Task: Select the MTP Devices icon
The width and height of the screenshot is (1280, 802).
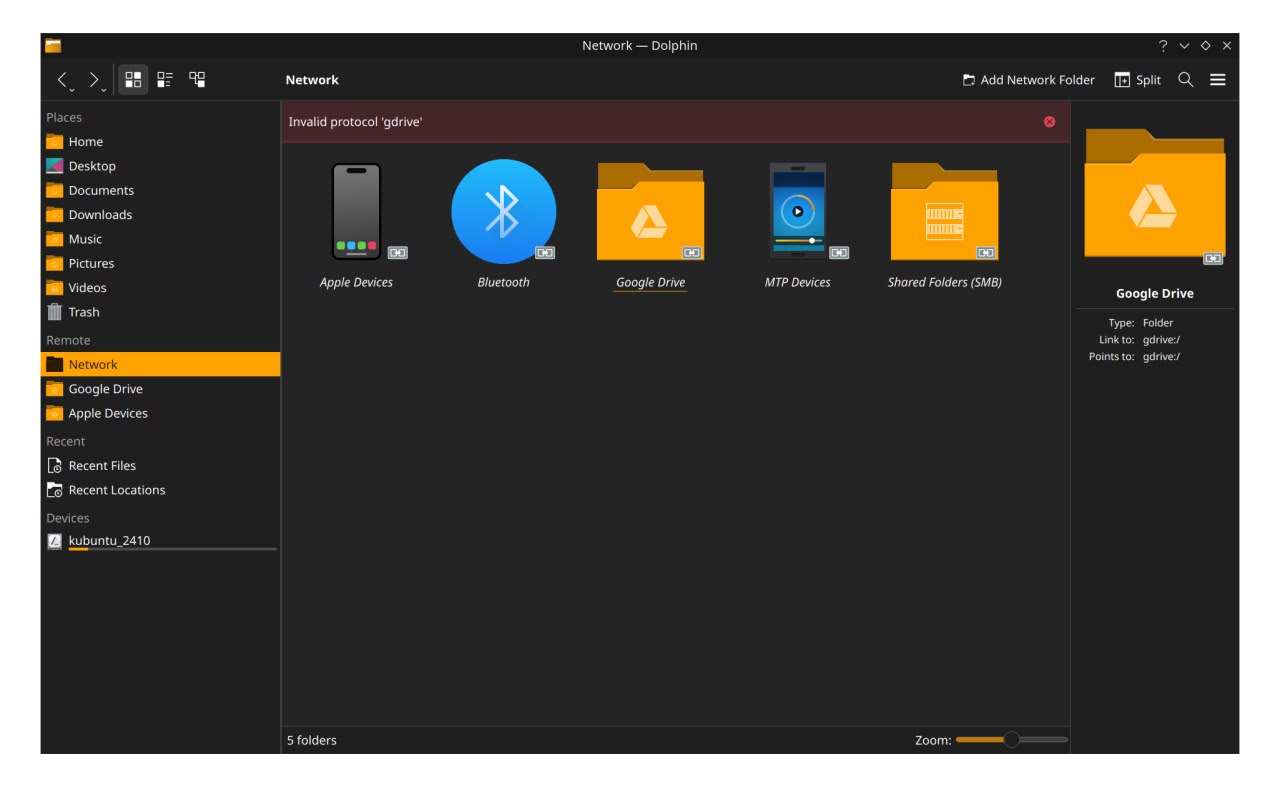Action: (797, 212)
